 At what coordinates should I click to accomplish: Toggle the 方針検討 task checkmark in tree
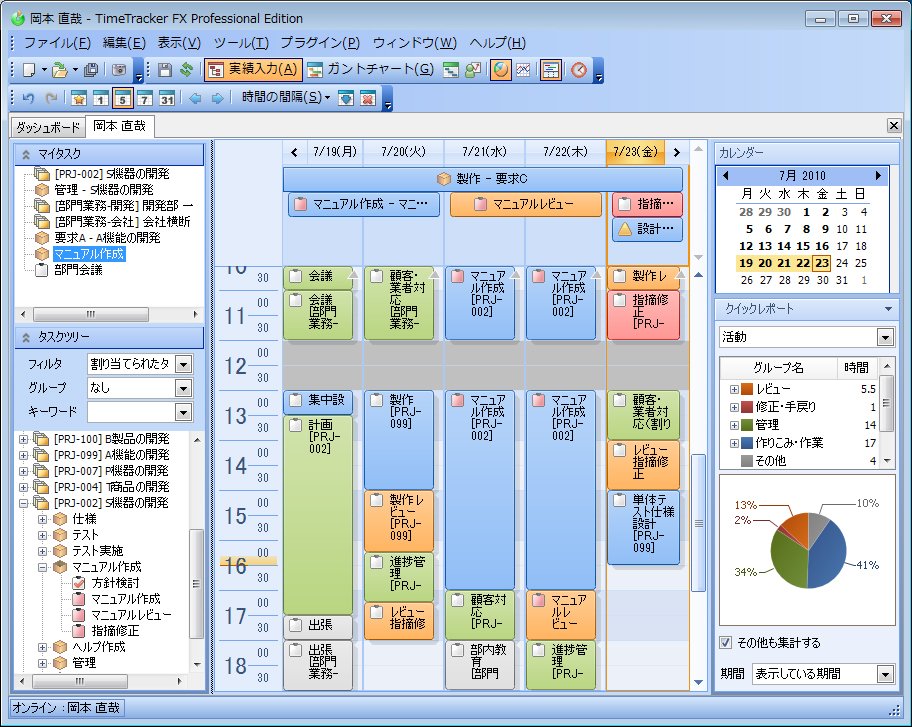(x=79, y=583)
